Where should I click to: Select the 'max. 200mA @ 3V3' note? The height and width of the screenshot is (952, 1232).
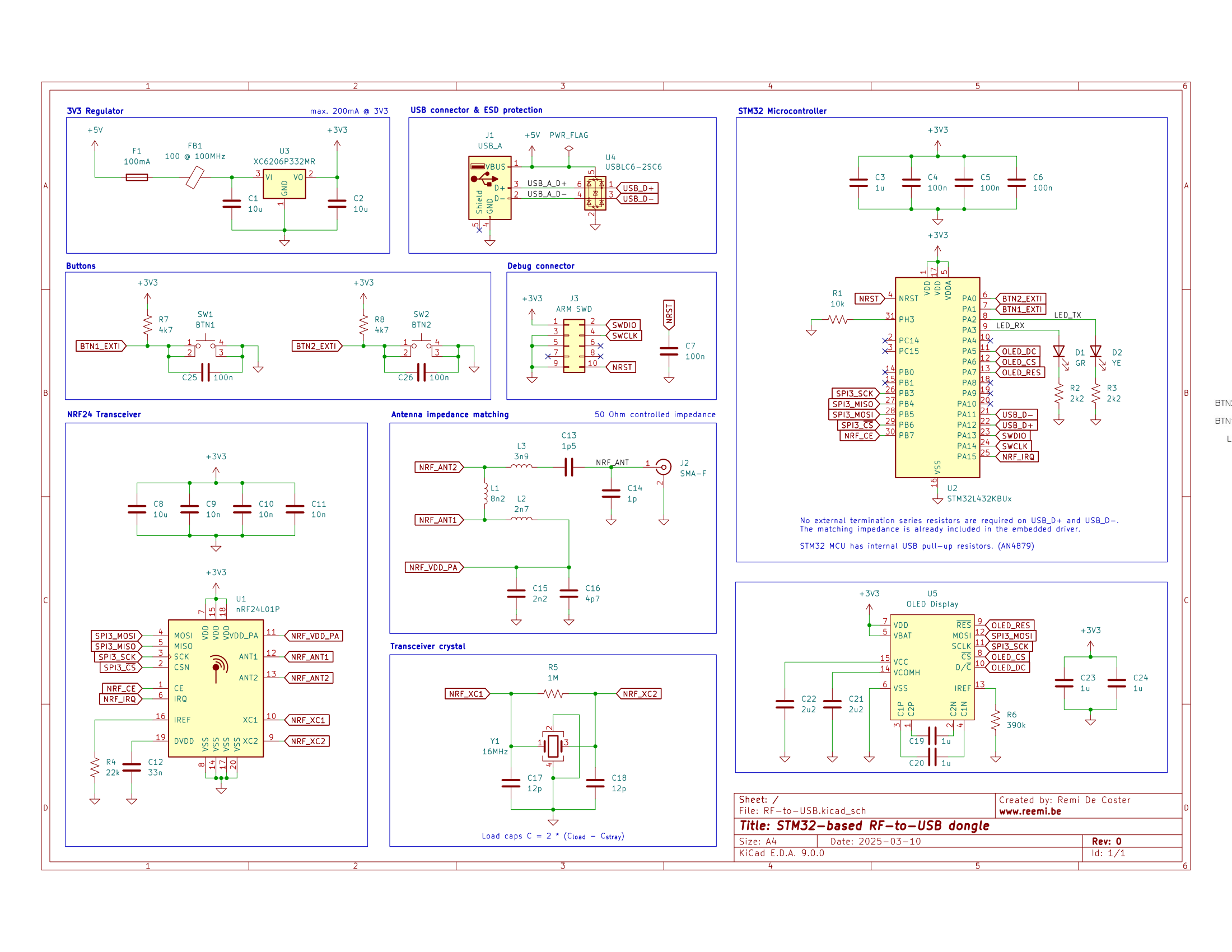click(x=349, y=111)
